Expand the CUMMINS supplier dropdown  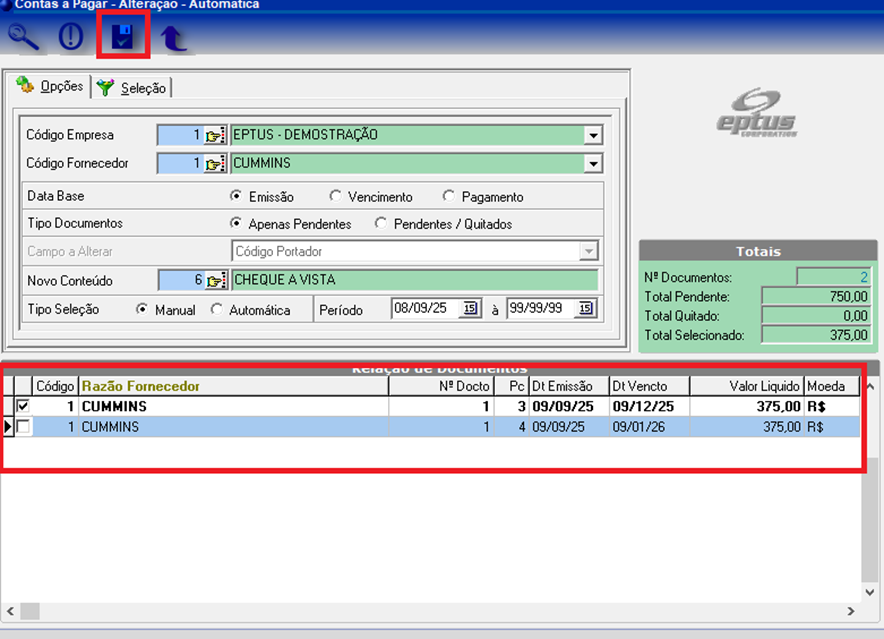click(x=593, y=163)
